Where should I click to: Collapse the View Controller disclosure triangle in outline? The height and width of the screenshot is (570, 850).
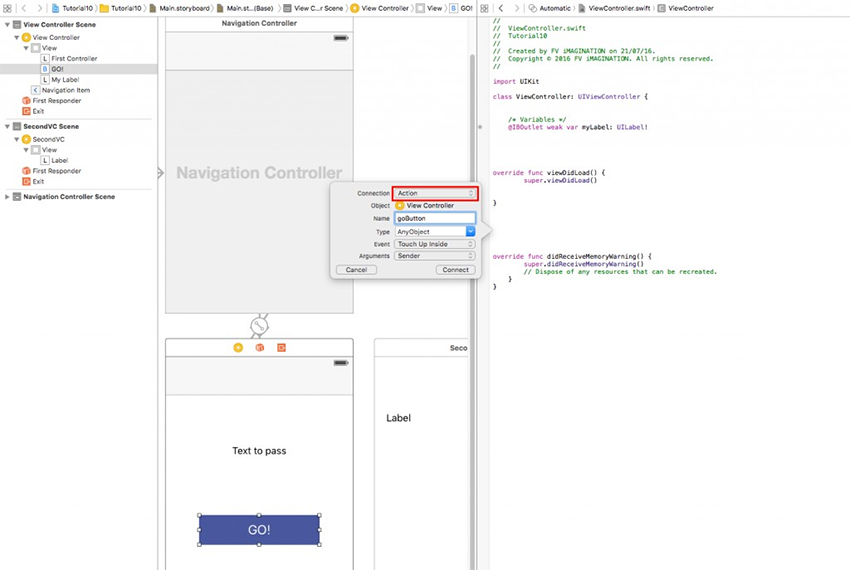(17, 37)
